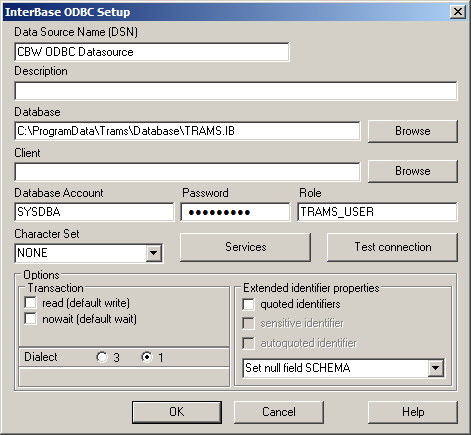471x435 pixels.
Task: Select Dialect 3 radio button
Action: (x=102, y=357)
